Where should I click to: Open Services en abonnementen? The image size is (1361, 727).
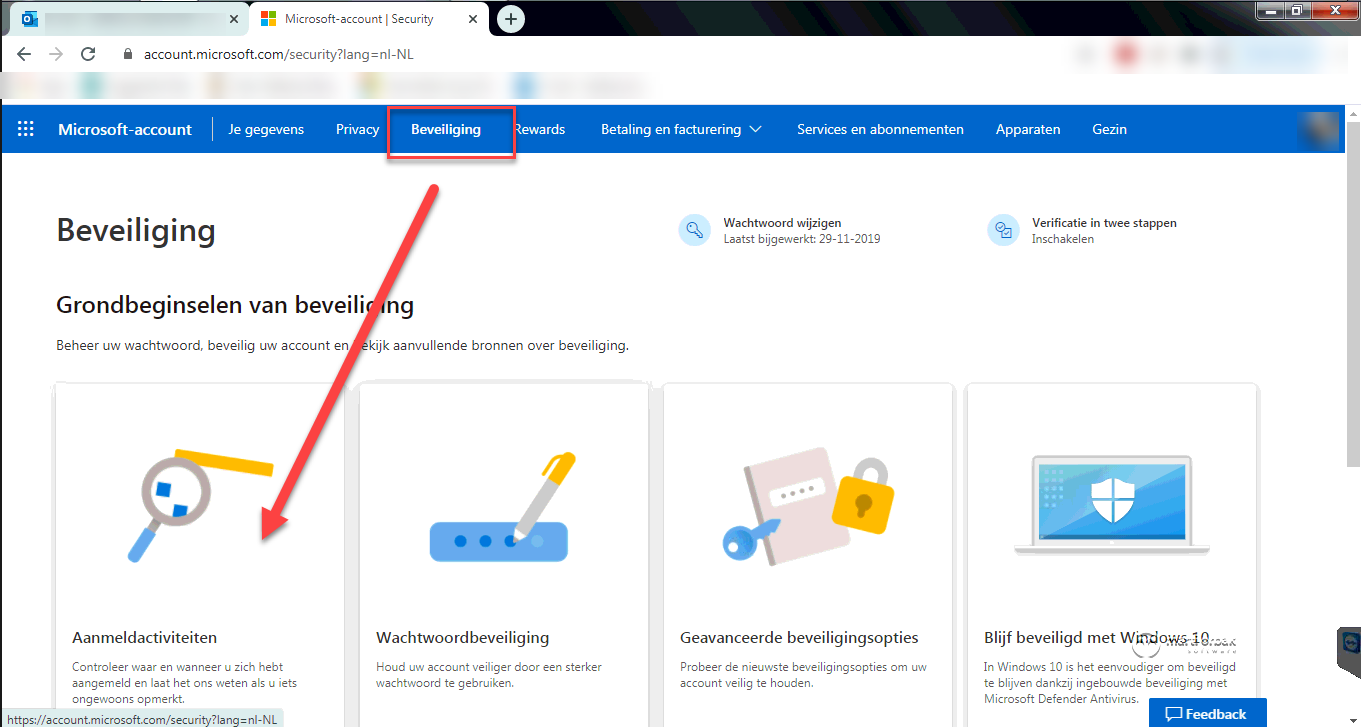point(880,129)
